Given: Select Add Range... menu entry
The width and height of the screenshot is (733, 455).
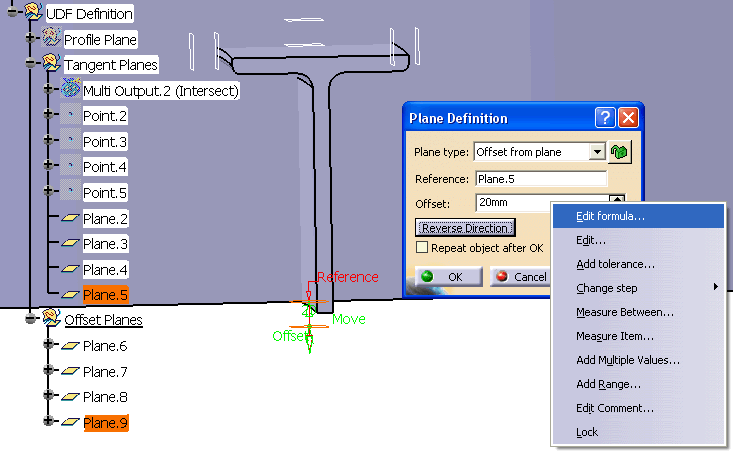Looking at the screenshot, I should (639, 384).
